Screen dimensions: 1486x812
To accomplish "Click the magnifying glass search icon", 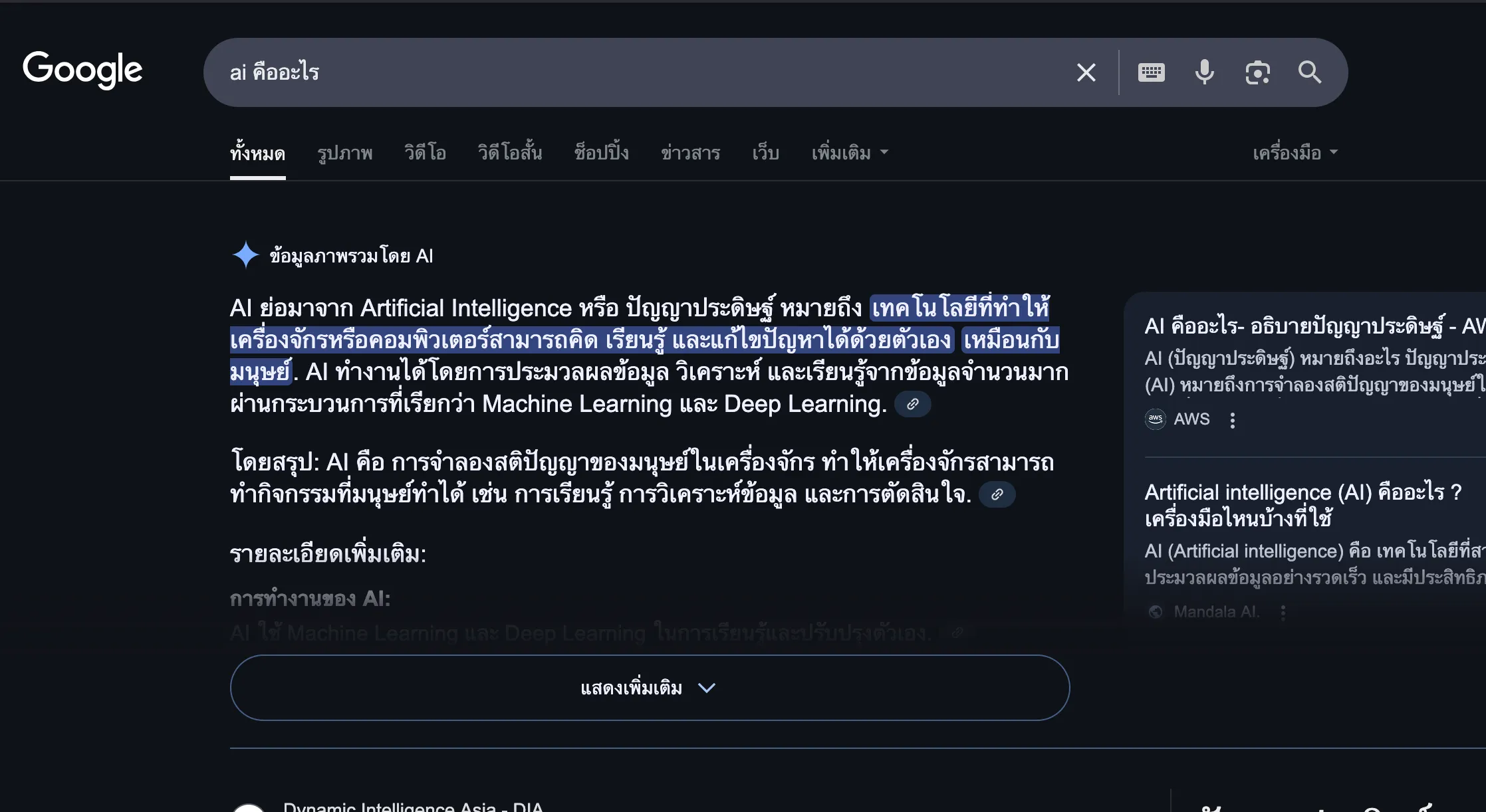I will pos(1310,72).
